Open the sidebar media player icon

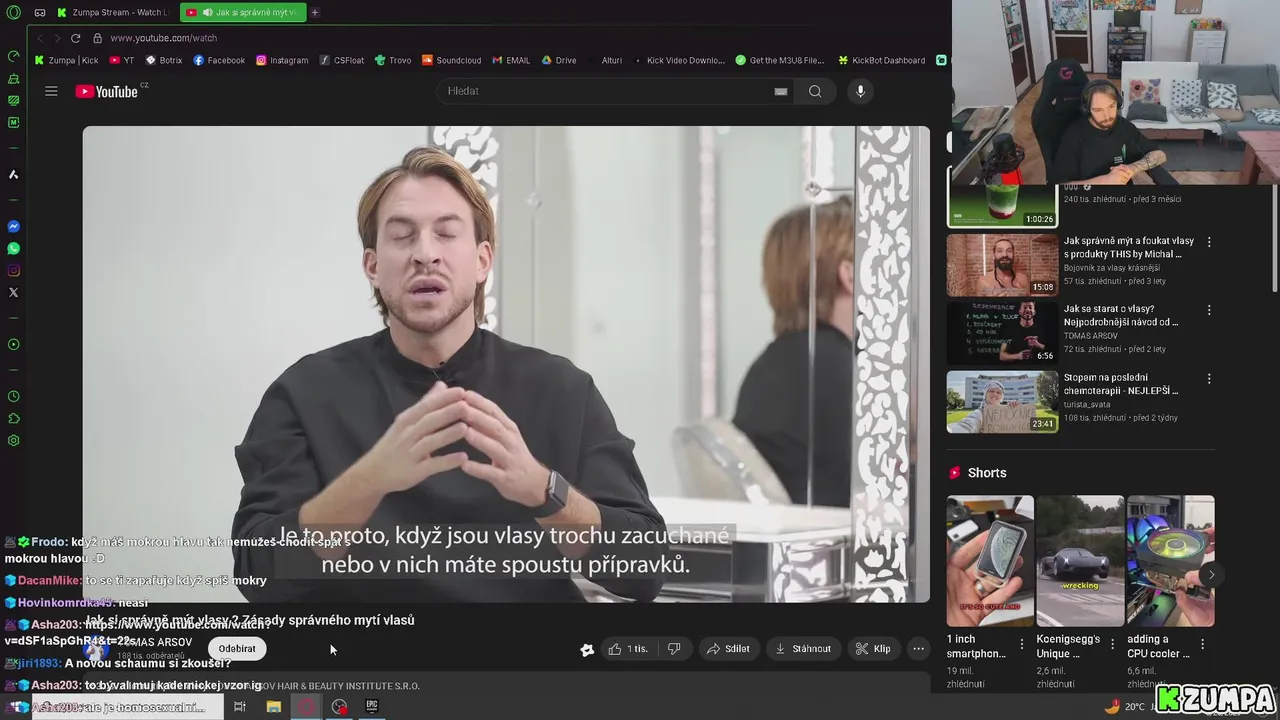coord(13,344)
